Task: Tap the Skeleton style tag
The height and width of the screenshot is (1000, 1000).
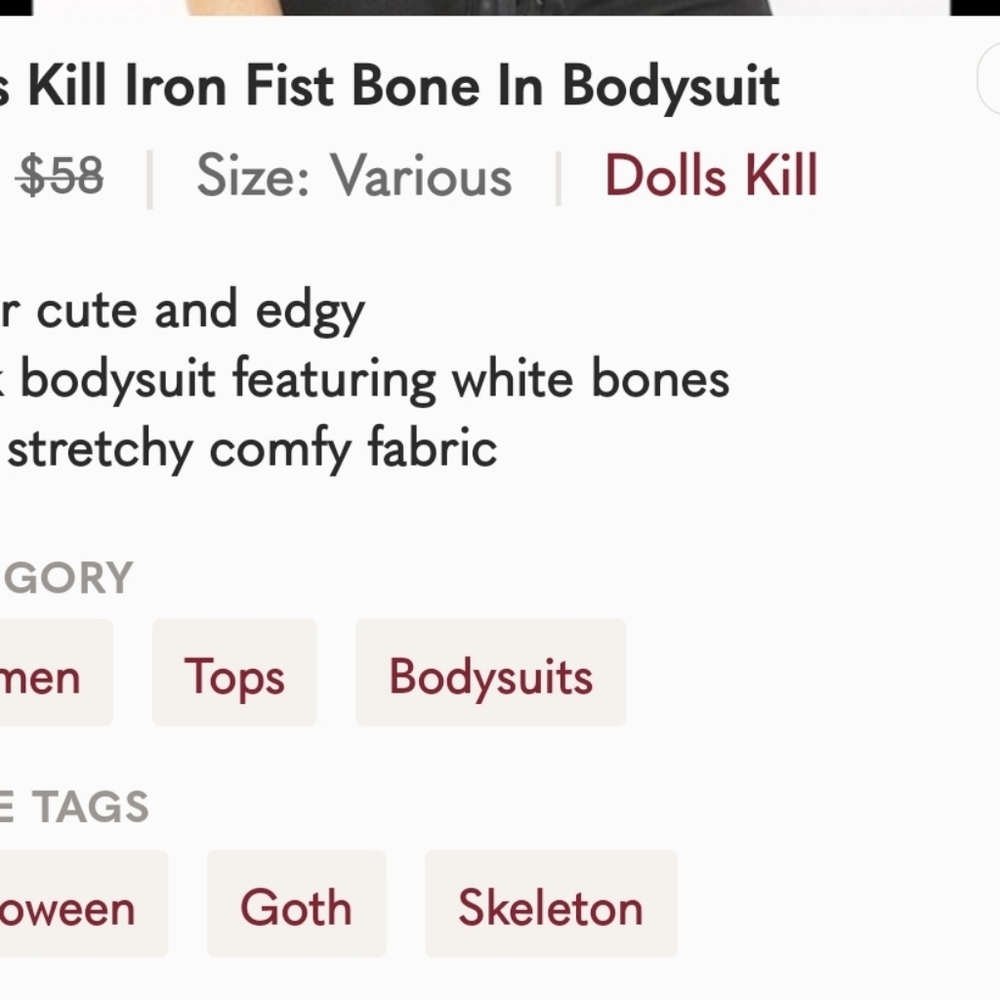Action: click(x=550, y=905)
